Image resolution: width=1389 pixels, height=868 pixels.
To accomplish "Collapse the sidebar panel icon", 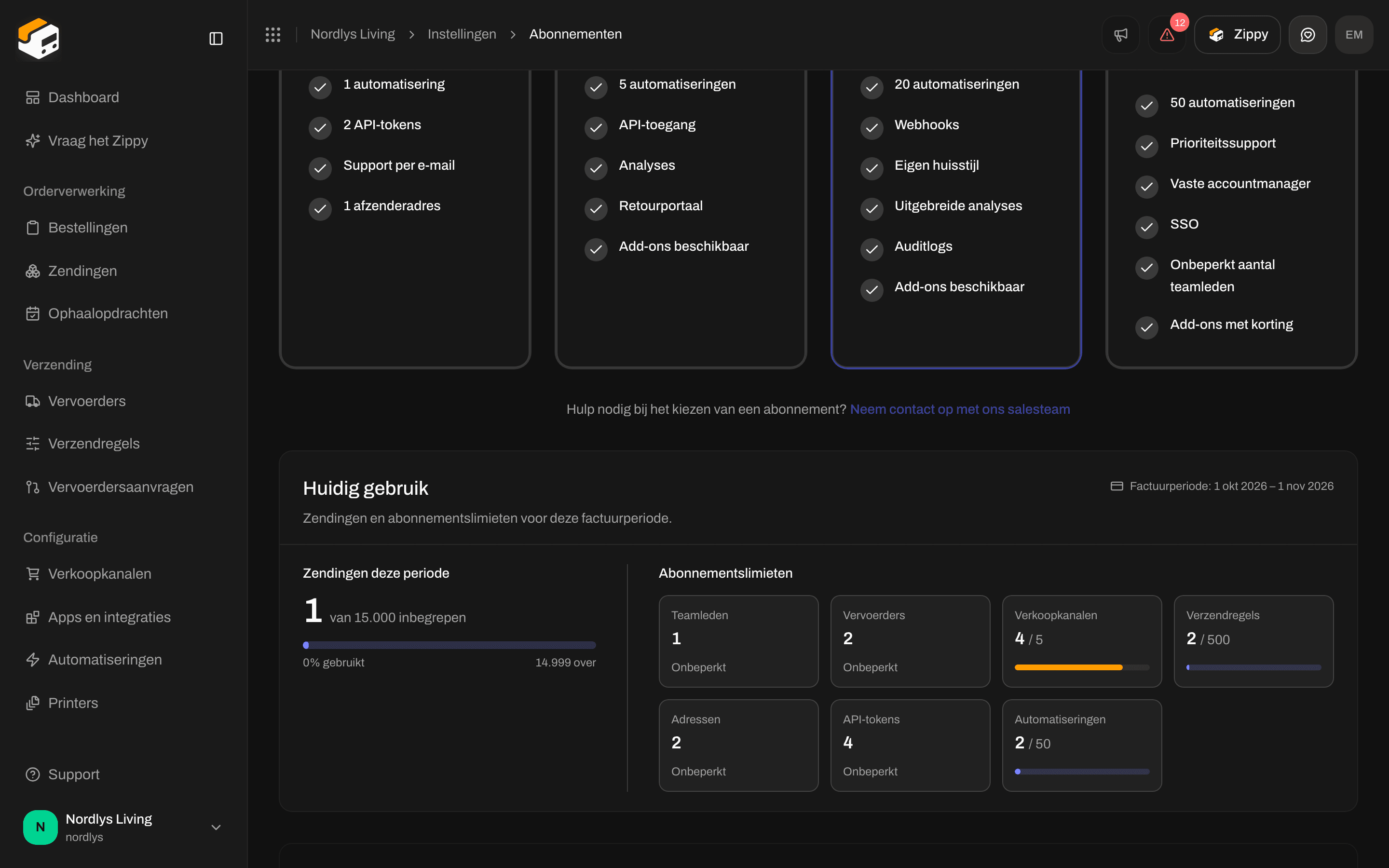I will tap(216, 39).
